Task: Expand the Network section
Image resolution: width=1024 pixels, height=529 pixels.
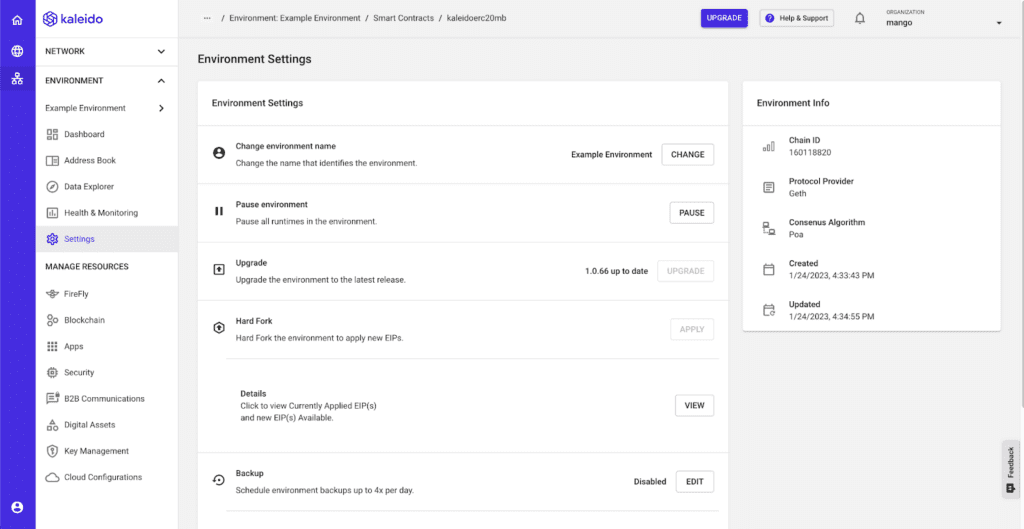Action: (161, 51)
